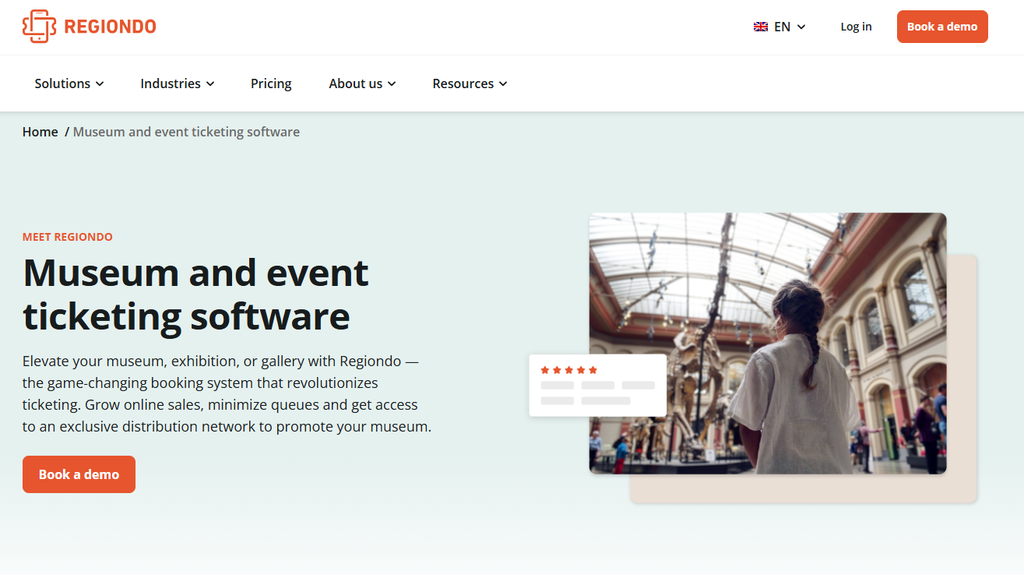The image size is (1024, 575).
Task: Expand the Solutions menu
Action: point(69,84)
